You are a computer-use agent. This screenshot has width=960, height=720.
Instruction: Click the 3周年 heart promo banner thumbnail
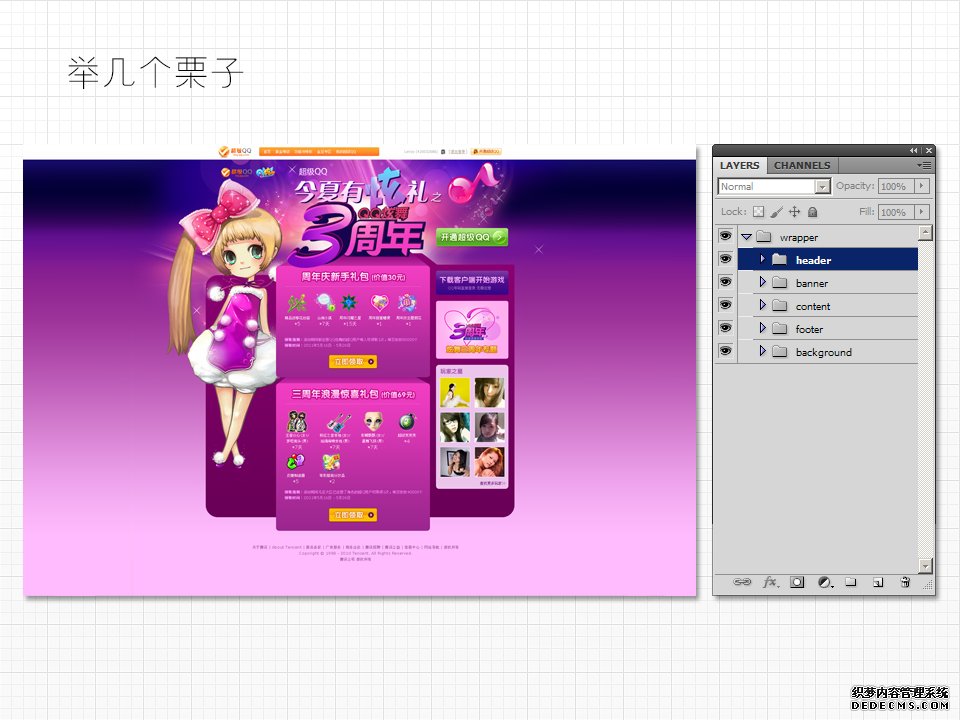tap(471, 329)
